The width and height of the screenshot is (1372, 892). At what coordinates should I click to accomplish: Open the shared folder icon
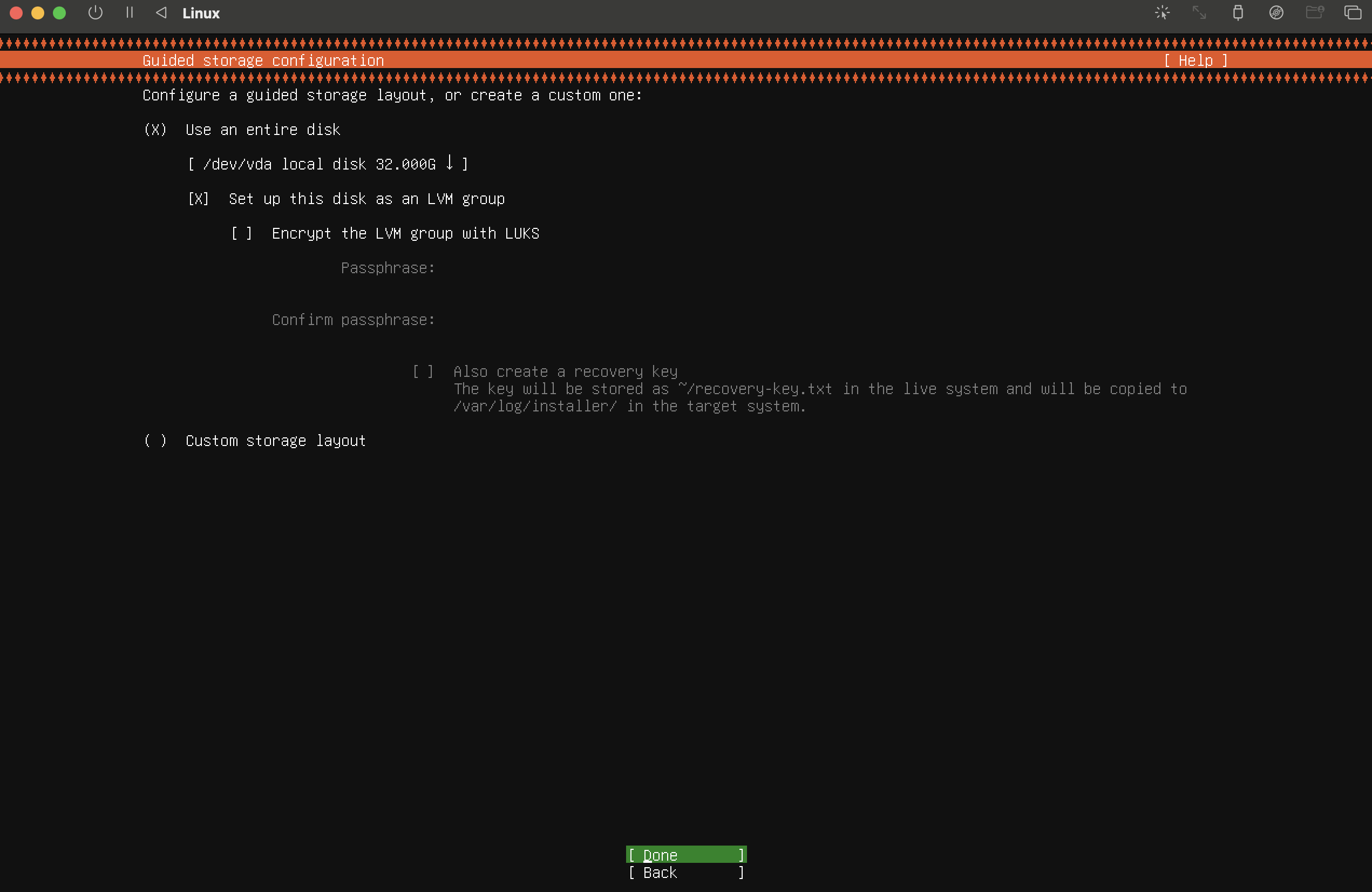point(1315,12)
